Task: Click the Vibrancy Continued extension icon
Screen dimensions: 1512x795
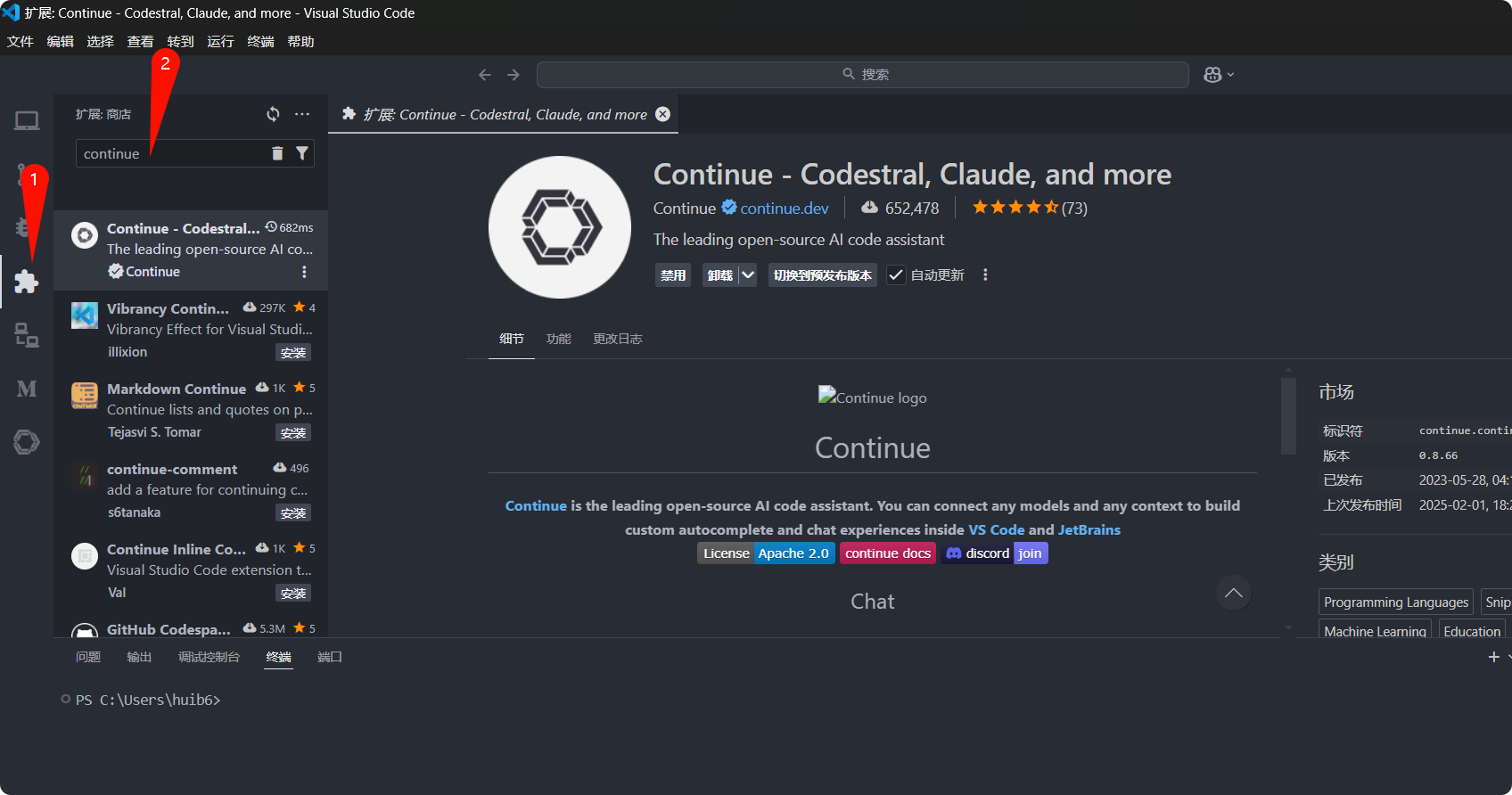Action: (x=85, y=316)
